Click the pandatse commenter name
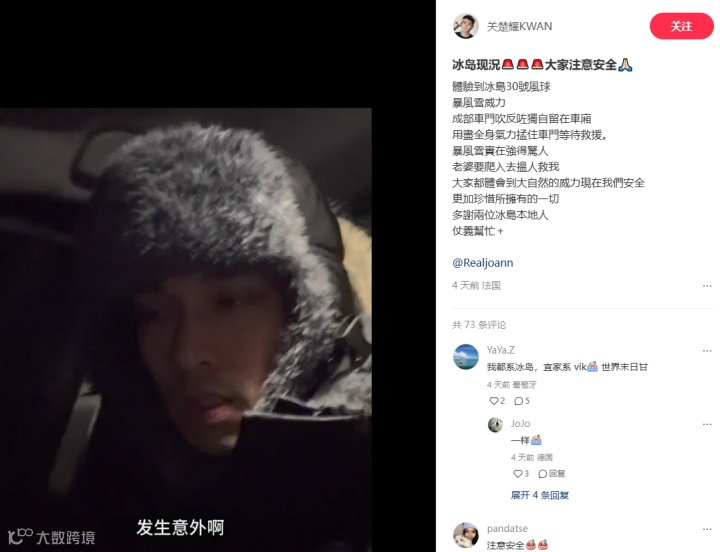Viewport: 720px width, 552px height. [x=507, y=529]
